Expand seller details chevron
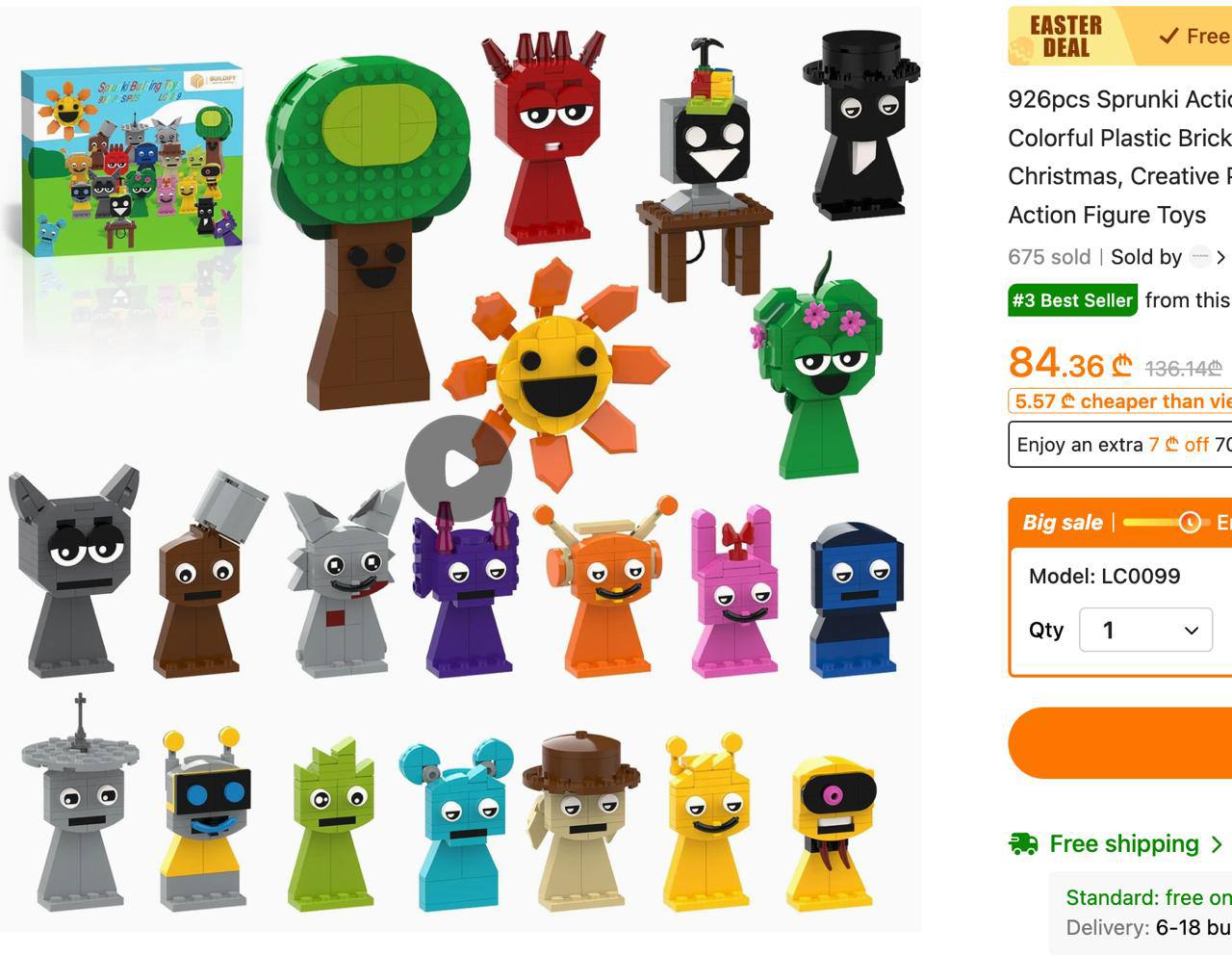Screen dimensions: 1232x955 pos(1220,257)
